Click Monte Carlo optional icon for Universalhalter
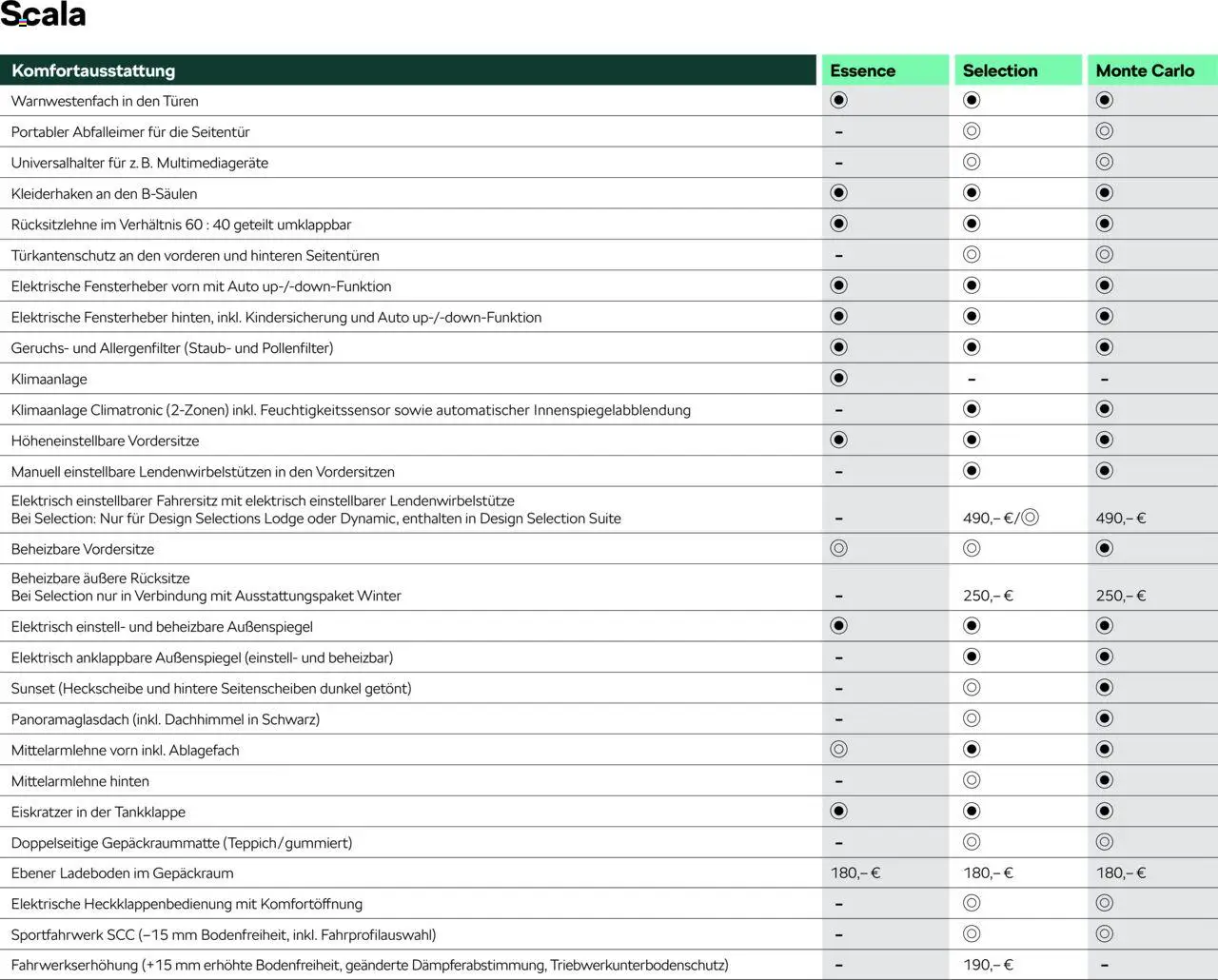1218x980 pixels. click(x=1104, y=162)
